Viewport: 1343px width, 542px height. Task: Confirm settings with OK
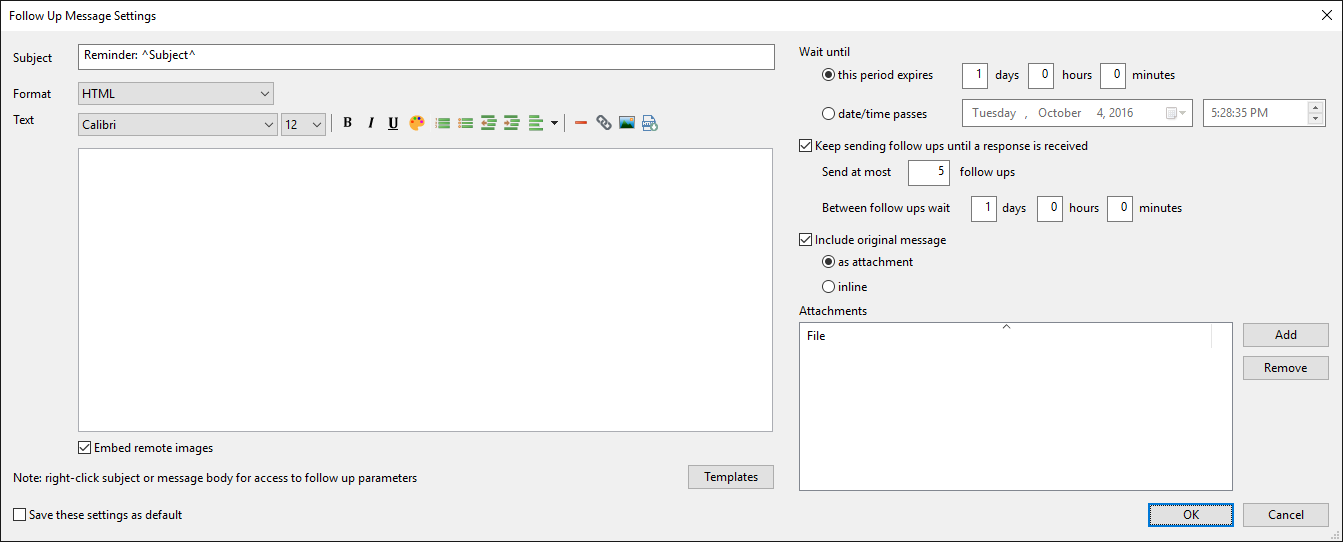[1190, 515]
